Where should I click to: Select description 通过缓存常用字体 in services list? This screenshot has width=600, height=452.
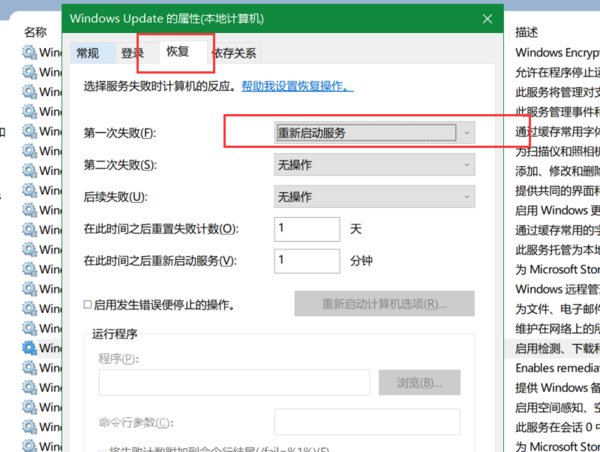[x=558, y=131]
